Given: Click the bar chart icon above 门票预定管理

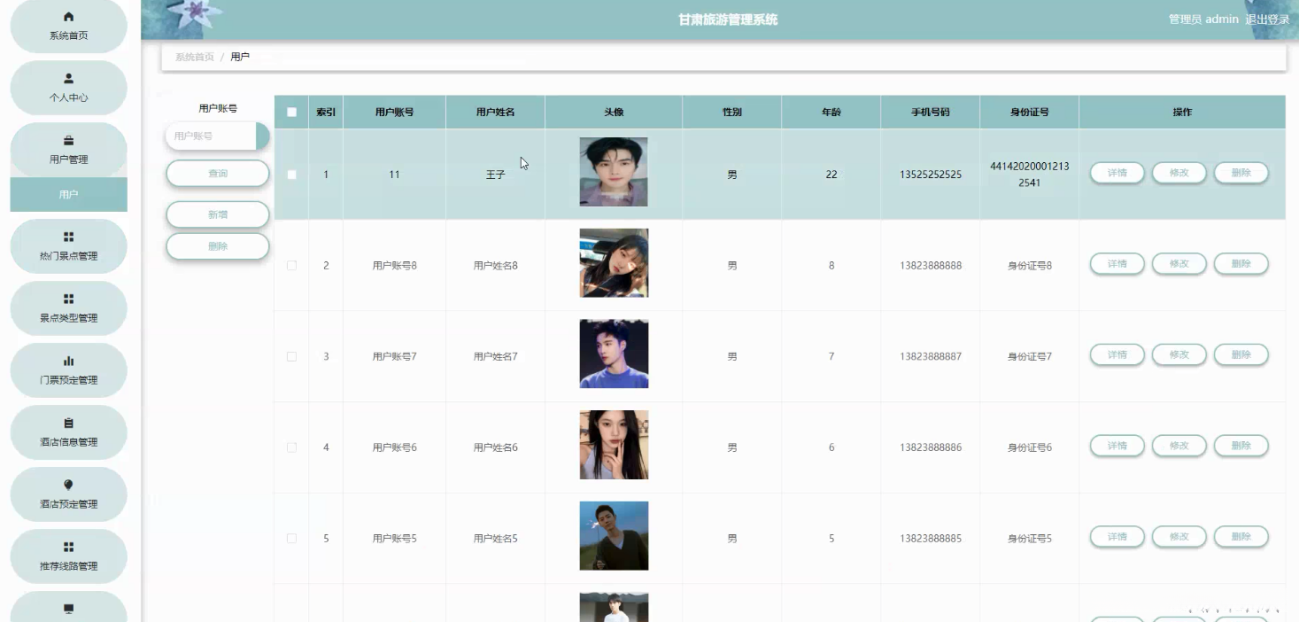Looking at the screenshot, I should [x=68, y=361].
